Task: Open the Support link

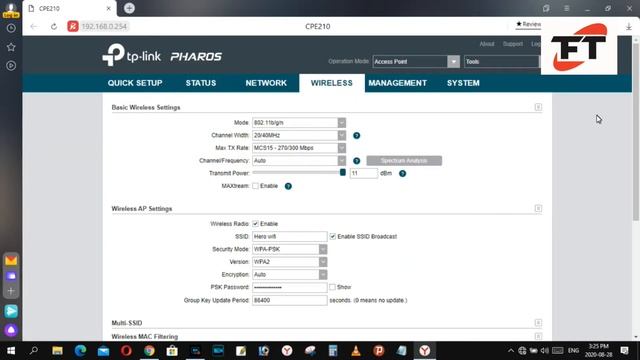Action: pos(513,44)
